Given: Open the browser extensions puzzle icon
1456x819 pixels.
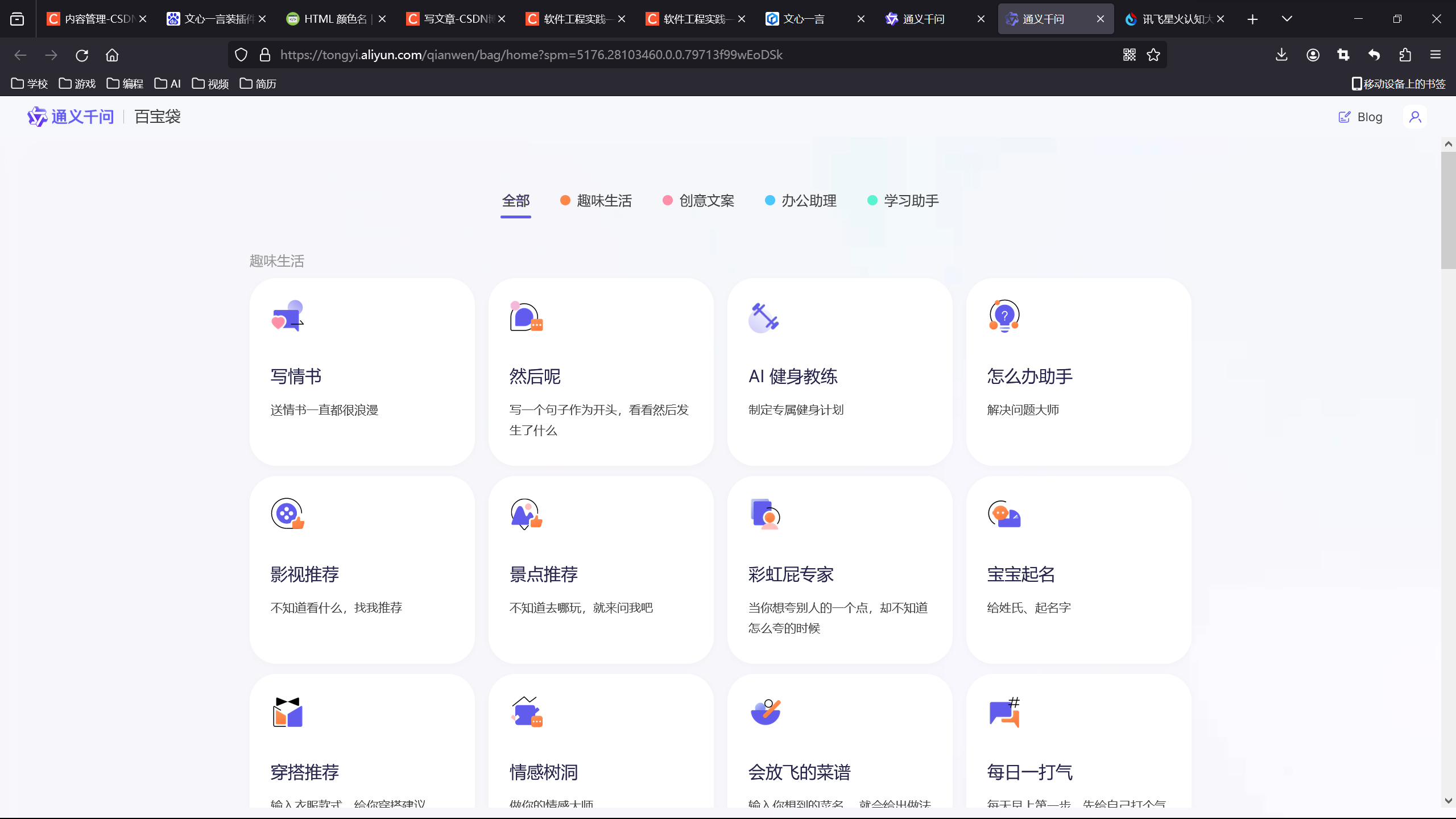Looking at the screenshot, I should [1405, 55].
